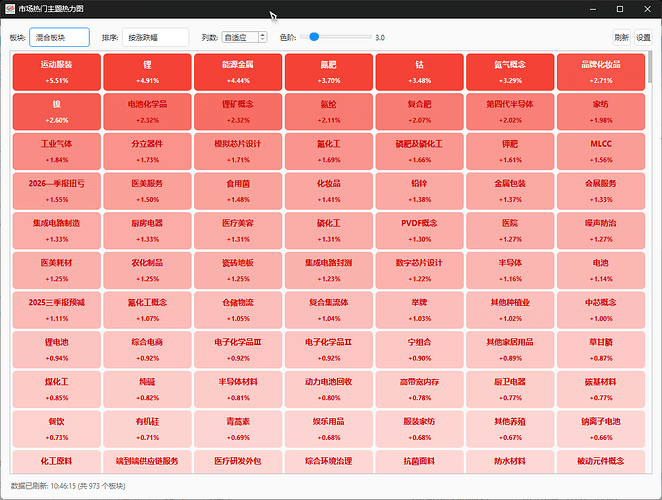Select the 金属包装 tile

510,191
